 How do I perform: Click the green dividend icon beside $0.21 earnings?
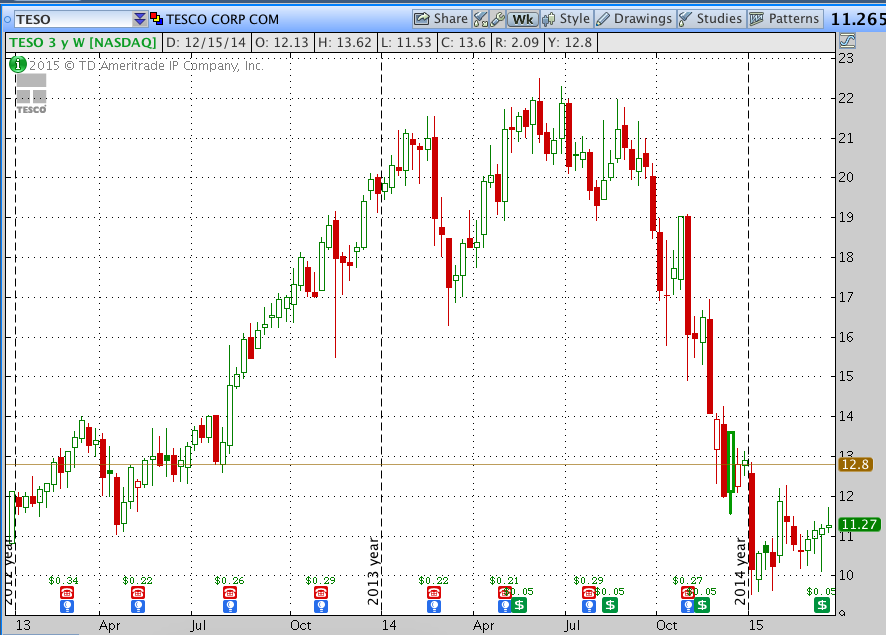[519, 606]
